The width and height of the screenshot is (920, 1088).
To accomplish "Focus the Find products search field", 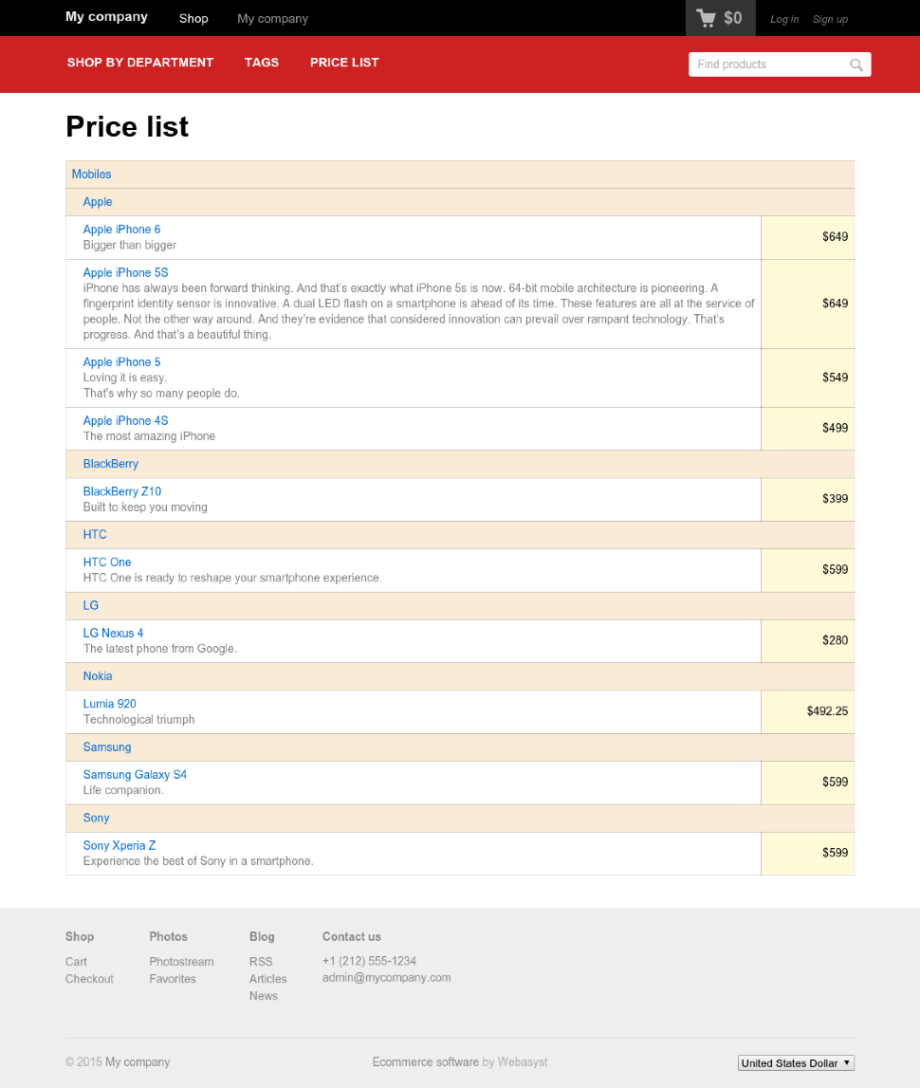I will pyautogui.click(x=768, y=65).
